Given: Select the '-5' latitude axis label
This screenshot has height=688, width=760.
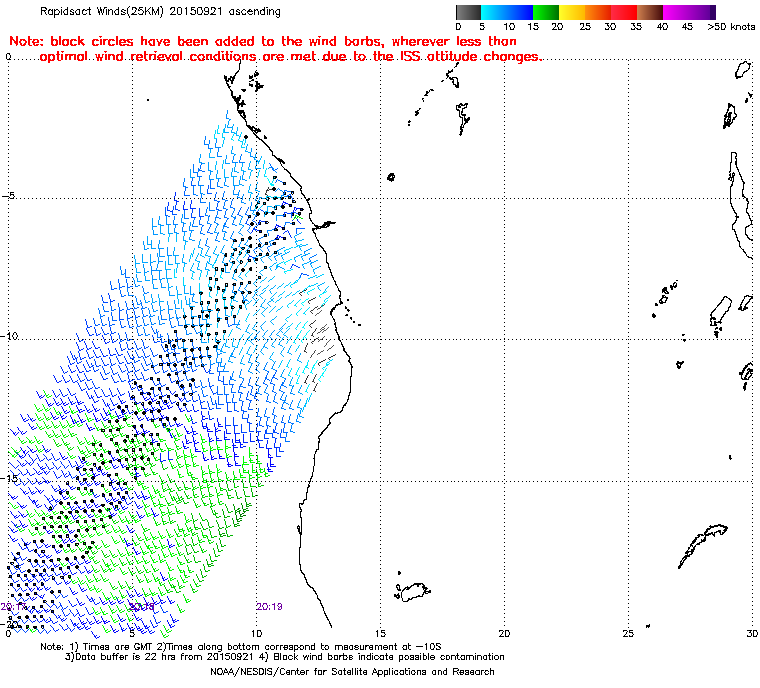Looking at the screenshot, I should coord(8,196).
